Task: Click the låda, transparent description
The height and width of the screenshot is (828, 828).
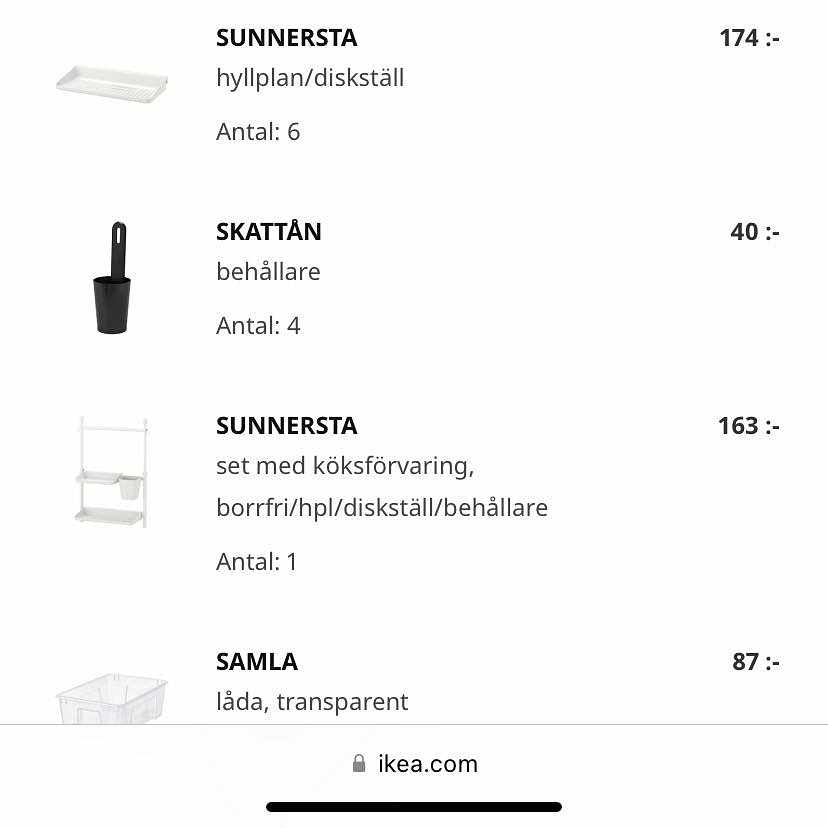Action: click(312, 702)
